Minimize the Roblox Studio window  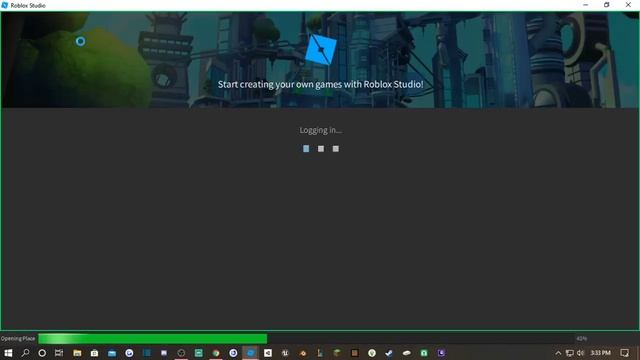point(586,5)
